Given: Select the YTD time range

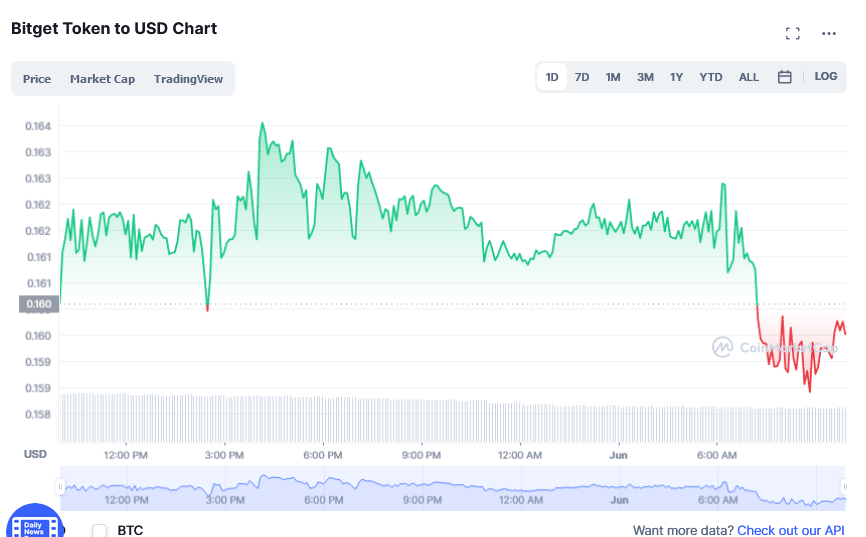Looking at the screenshot, I should [710, 77].
